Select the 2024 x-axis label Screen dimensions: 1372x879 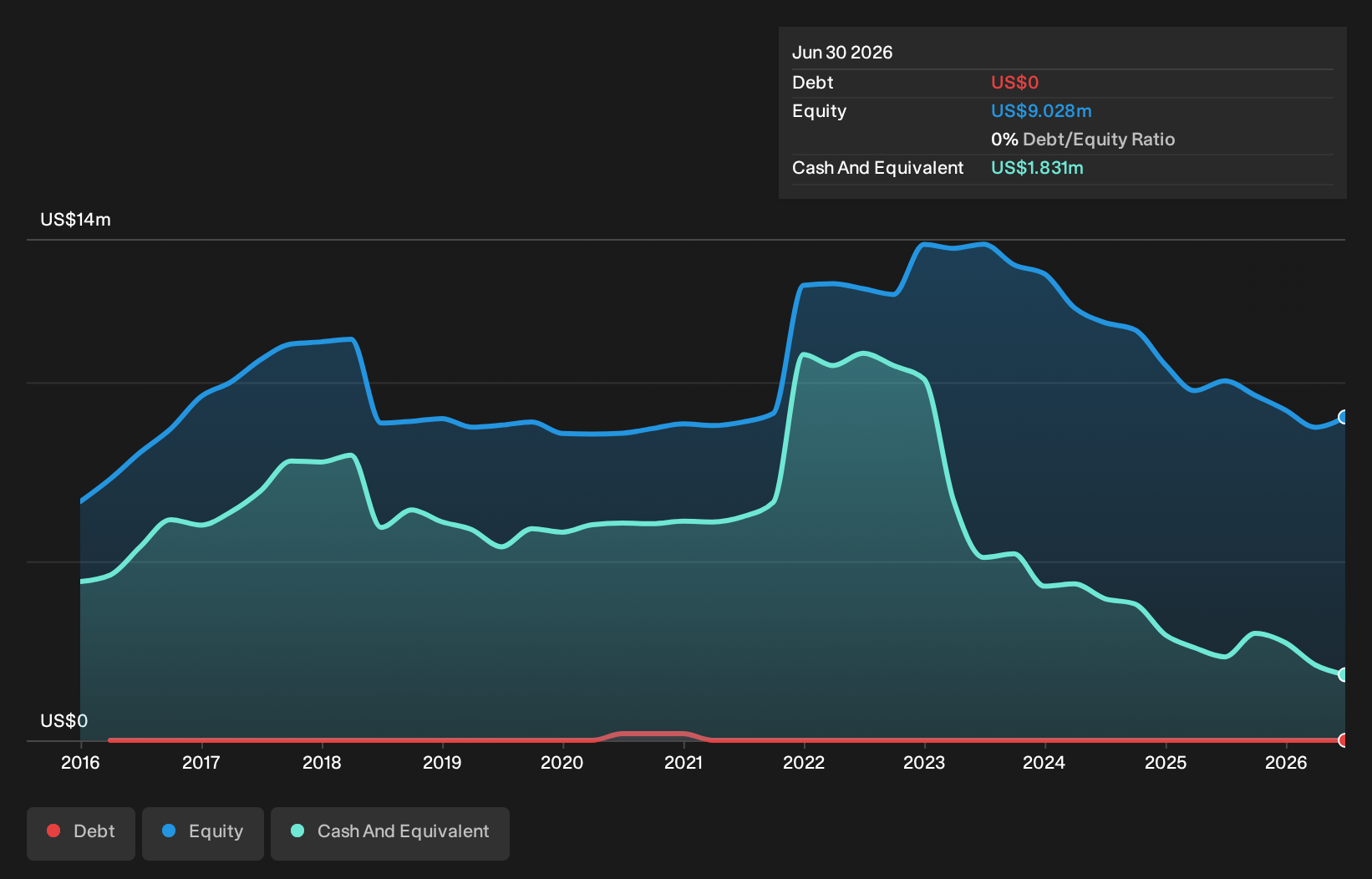(1044, 762)
